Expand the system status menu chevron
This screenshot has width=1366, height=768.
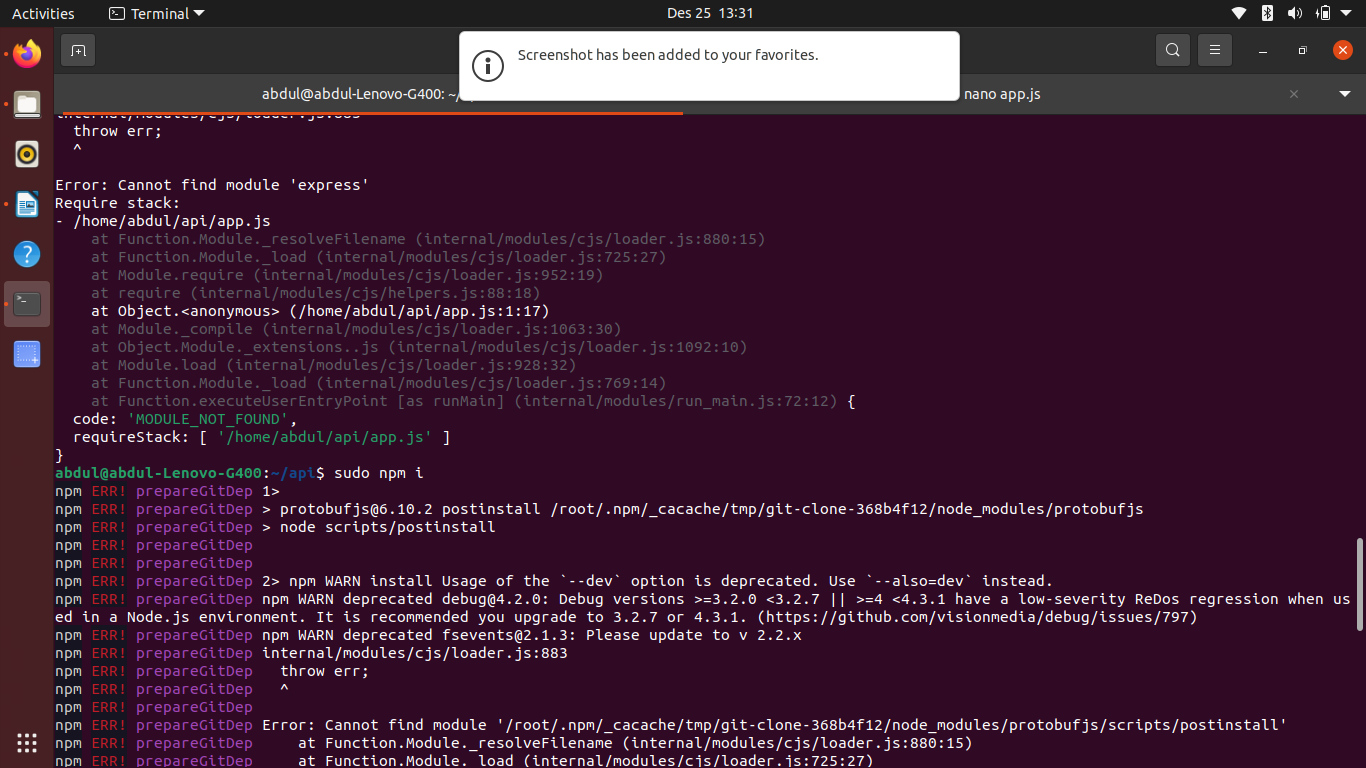pos(1347,13)
